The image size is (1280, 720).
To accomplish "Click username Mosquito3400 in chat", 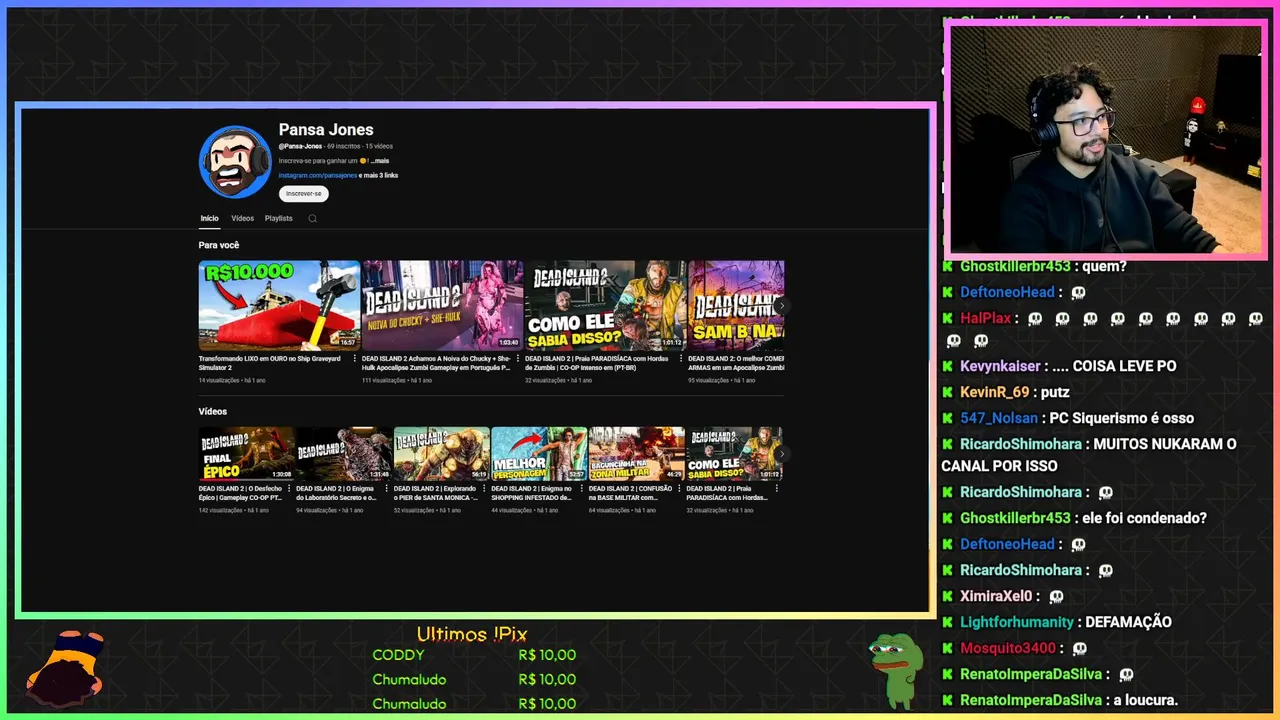I will click(x=1008, y=648).
